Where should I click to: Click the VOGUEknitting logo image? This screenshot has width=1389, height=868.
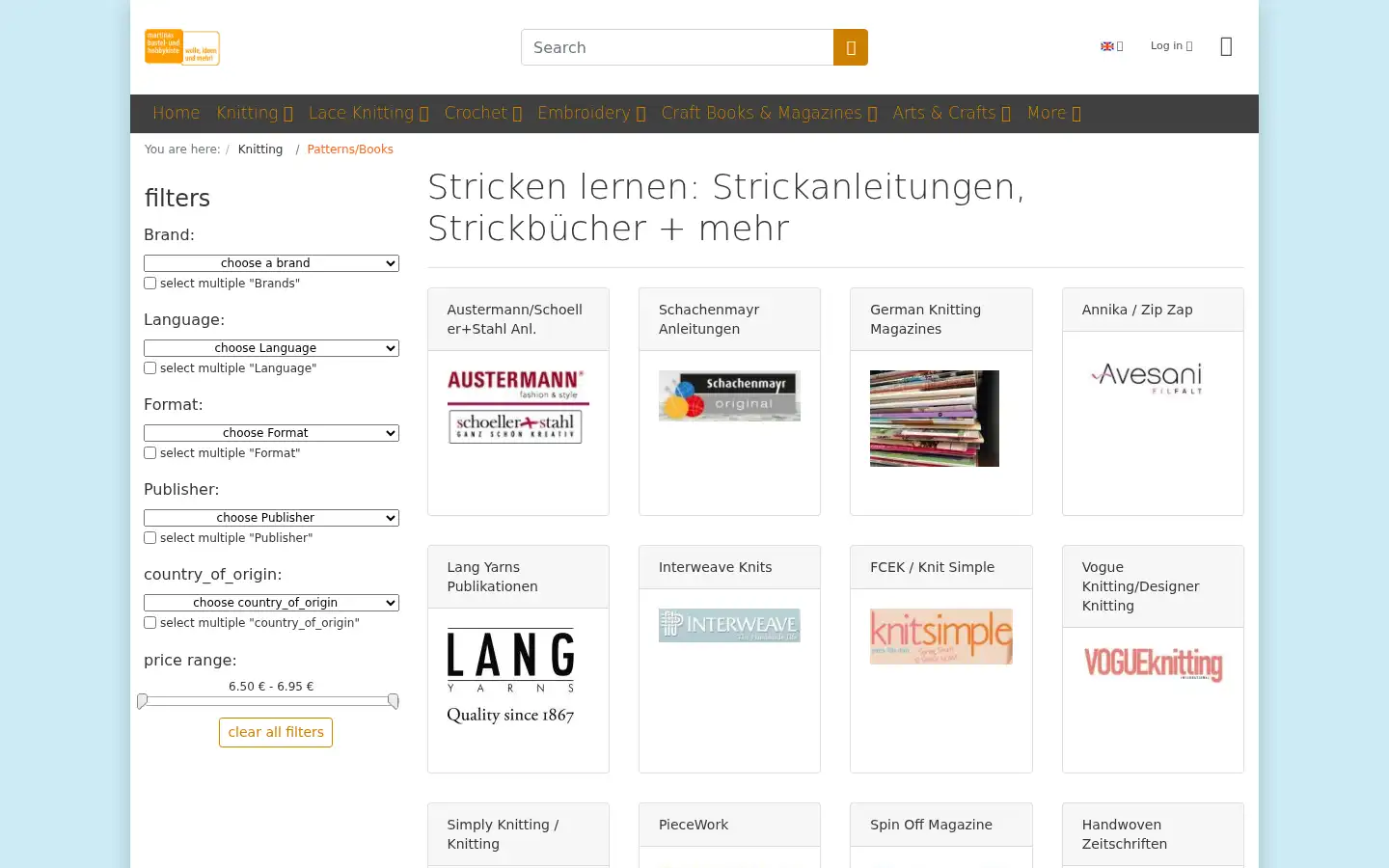(x=1153, y=665)
